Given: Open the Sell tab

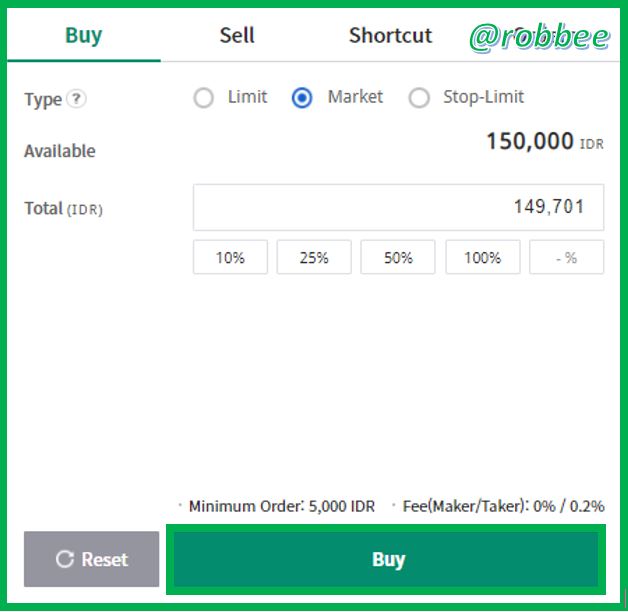Looking at the screenshot, I should point(237,36).
